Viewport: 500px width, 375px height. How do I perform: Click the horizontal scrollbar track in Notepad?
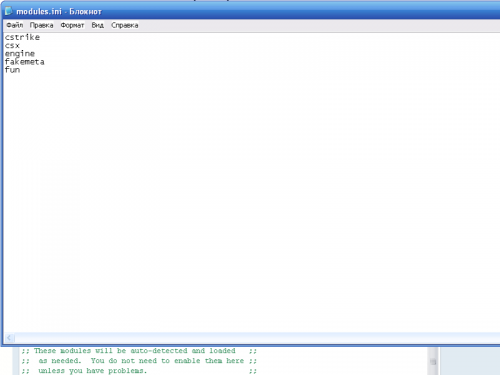click(257, 338)
